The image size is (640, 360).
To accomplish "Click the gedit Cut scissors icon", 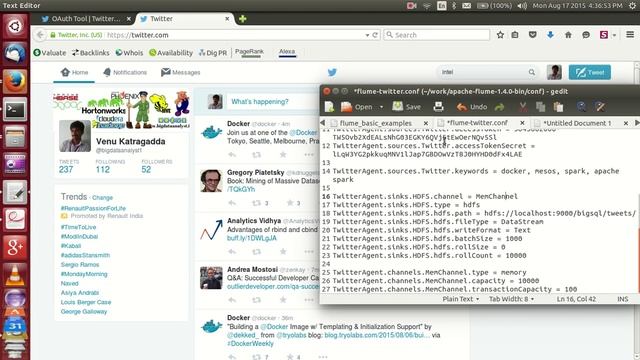I will coord(522,107).
